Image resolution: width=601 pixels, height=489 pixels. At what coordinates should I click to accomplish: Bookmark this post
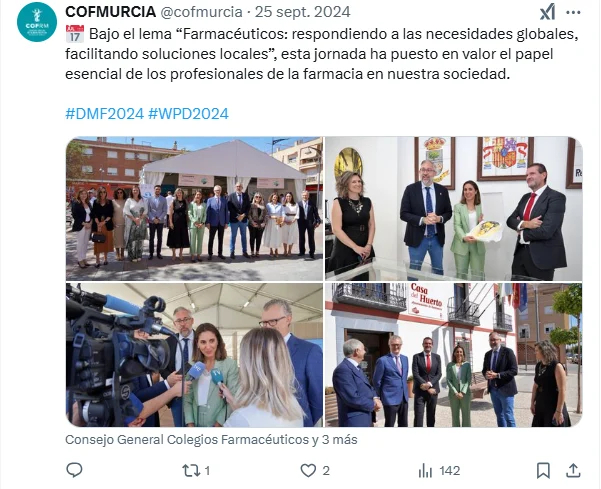(x=543, y=470)
